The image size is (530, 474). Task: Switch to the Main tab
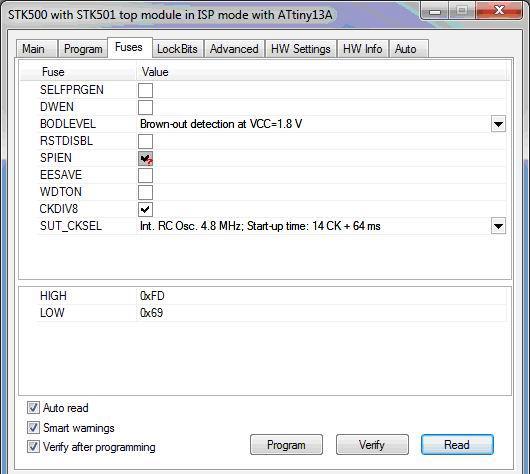tap(37, 49)
